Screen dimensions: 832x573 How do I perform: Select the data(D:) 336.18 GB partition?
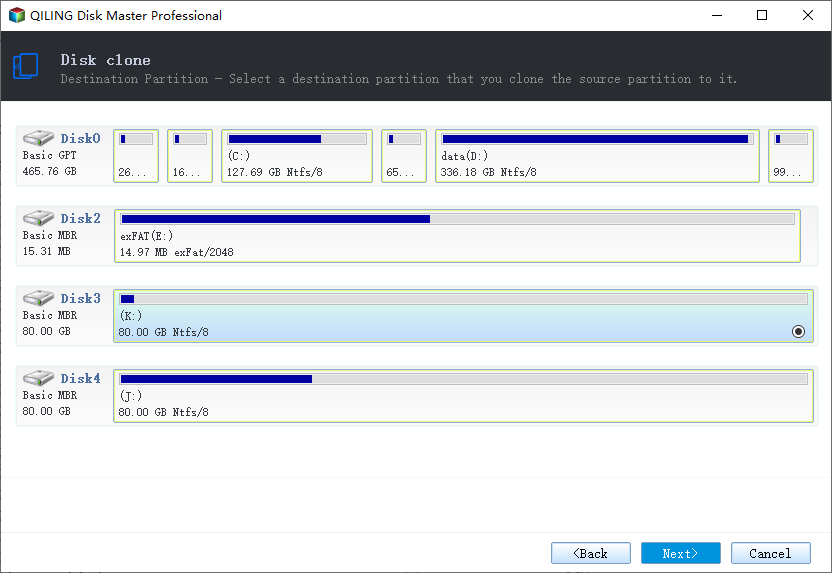click(597, 156)
